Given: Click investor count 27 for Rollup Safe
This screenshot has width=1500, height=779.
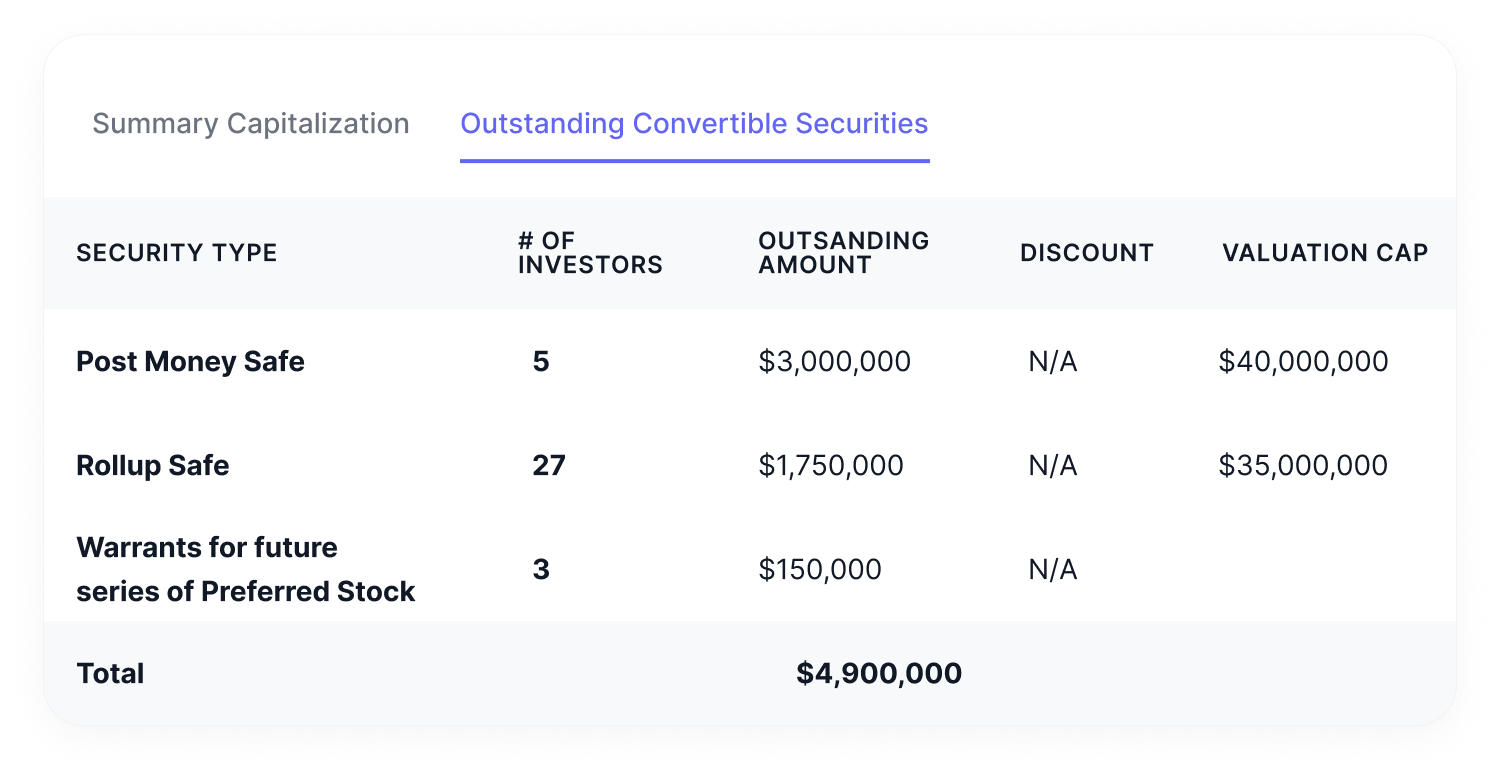Looking at the screenshot, I should [549, 465].
